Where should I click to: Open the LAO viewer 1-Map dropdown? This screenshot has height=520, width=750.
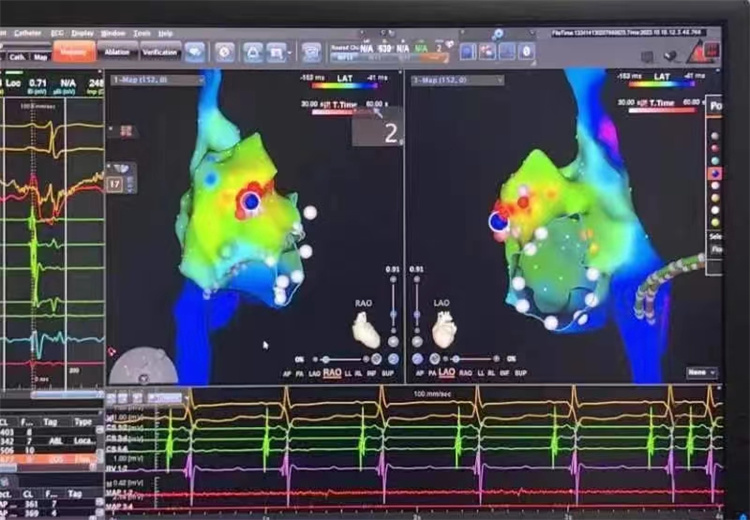(x=458, y=80)
